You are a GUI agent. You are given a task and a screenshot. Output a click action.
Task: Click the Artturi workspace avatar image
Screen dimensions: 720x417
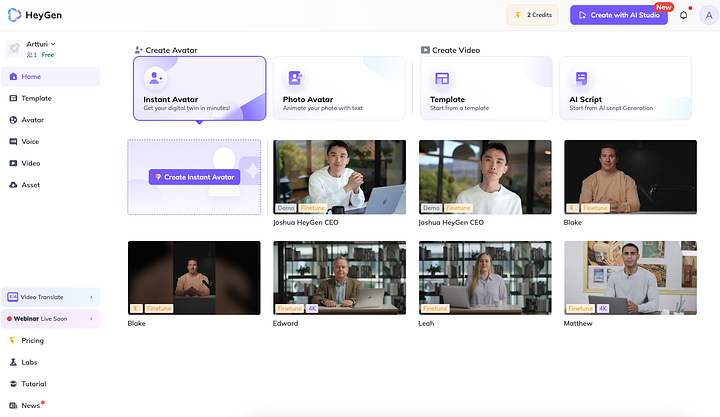[x=14, y=48]
